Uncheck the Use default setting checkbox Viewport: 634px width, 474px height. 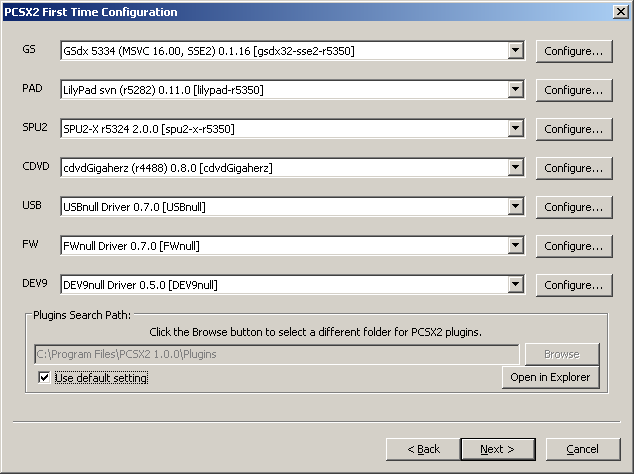(44, 378)
